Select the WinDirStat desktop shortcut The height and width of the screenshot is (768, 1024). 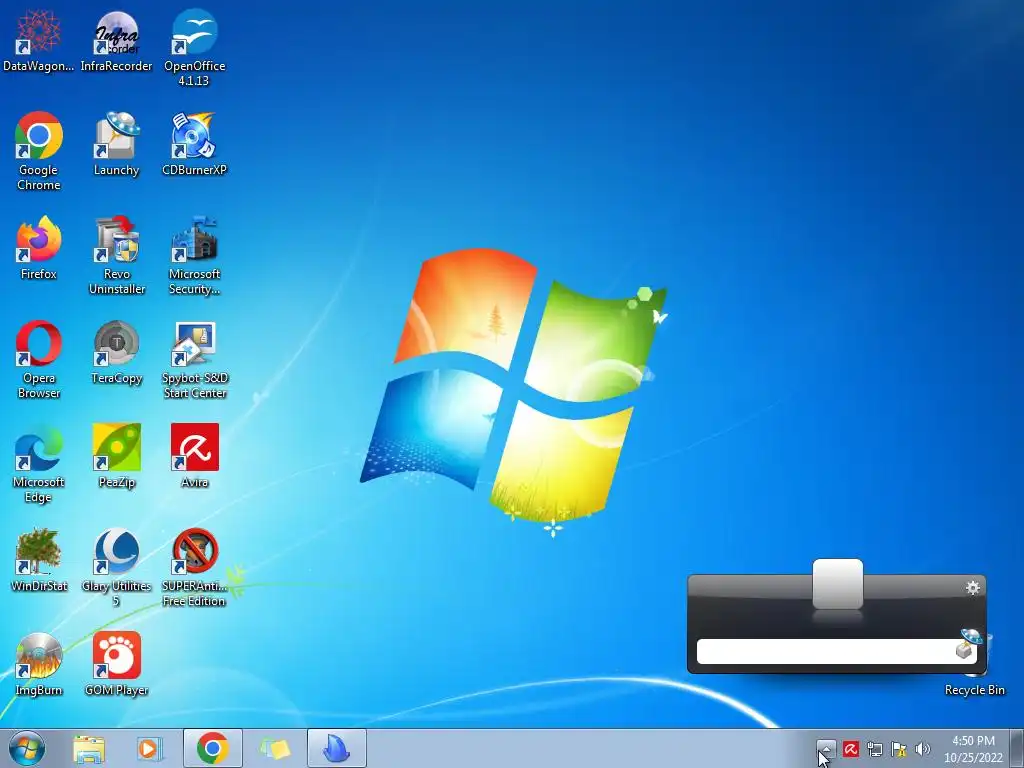click(39, 560)
